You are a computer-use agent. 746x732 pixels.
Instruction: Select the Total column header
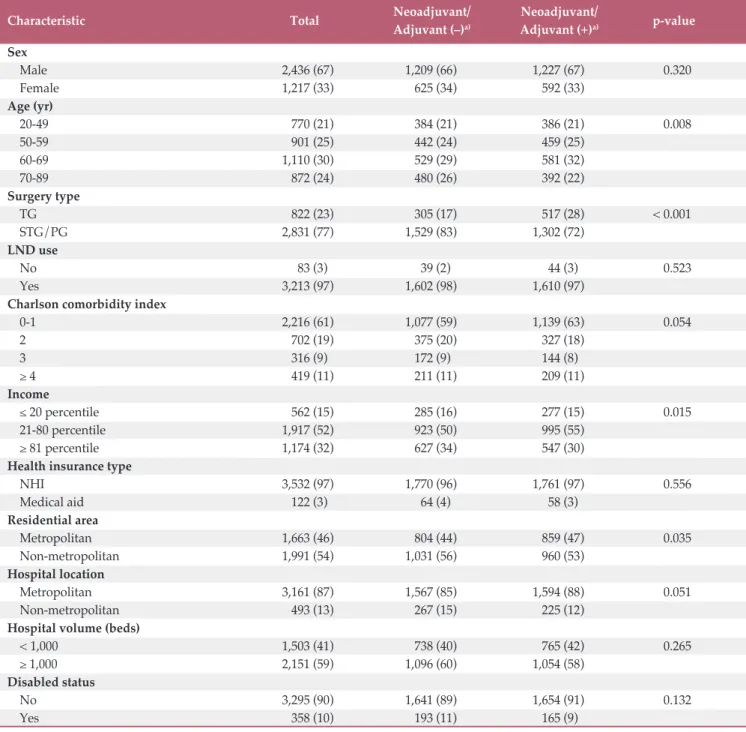pyautogui.click(x=304, y=21)
